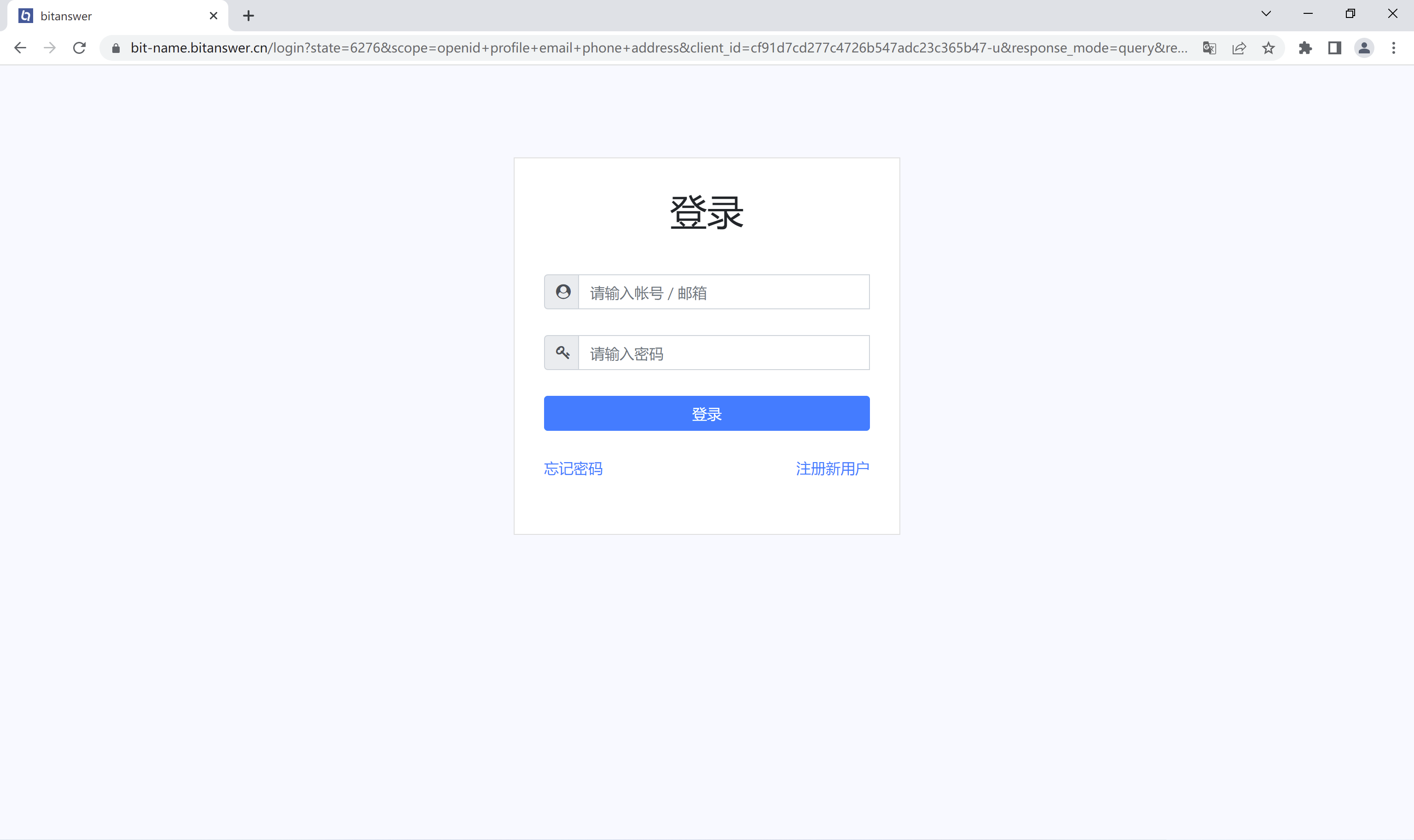
Task: Bookmark this page via the star icon
Action: tap(1268, 47)
